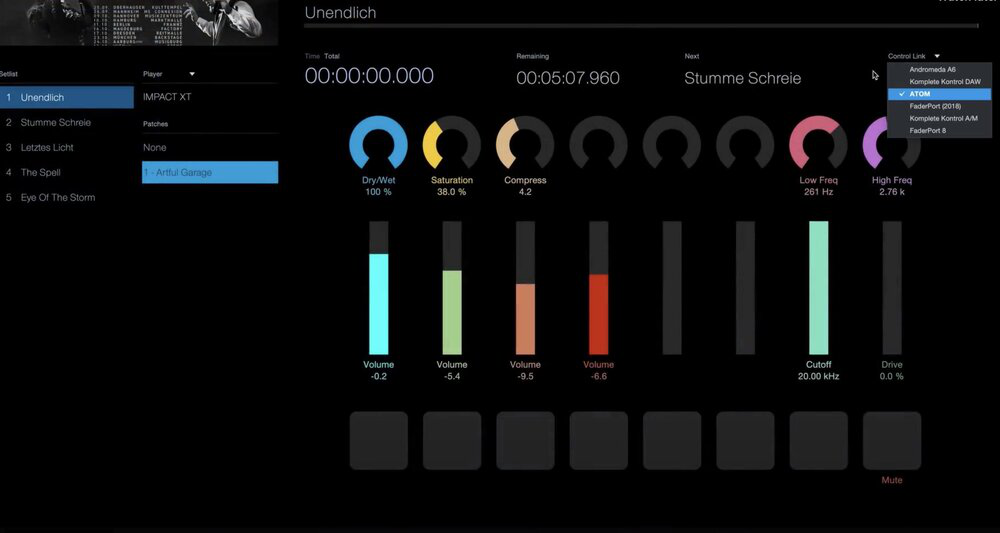The height and width of the screenshot is (533, 1000).
Task: Click the Drive fader at 0.0 %
Action: 892,288
